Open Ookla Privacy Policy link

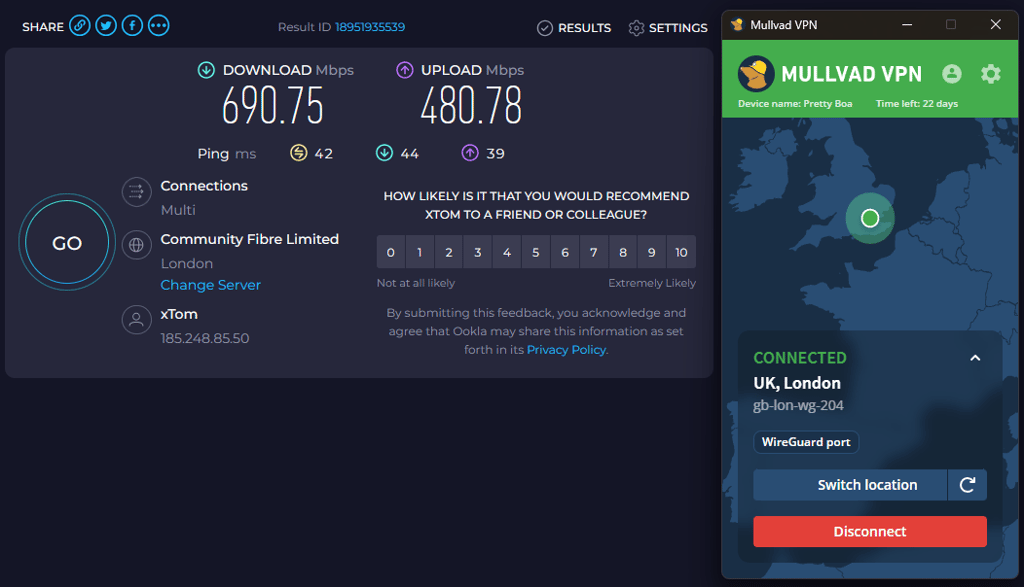click(x=566, y=349)
